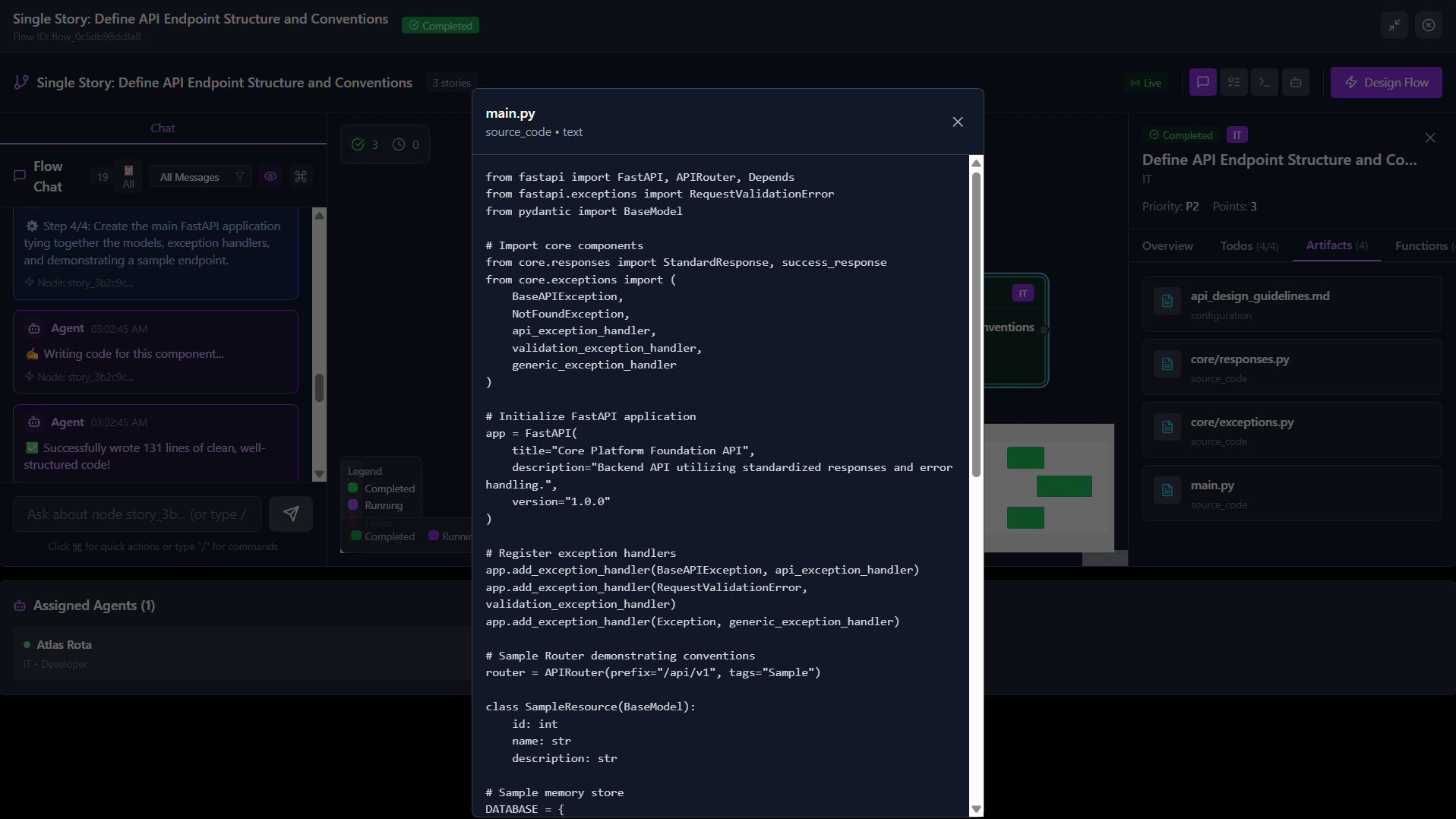Viewport: 1456px width, 819px height.
Task: Open the Step 4/4 chat message
Action: (x=156, y=253)
